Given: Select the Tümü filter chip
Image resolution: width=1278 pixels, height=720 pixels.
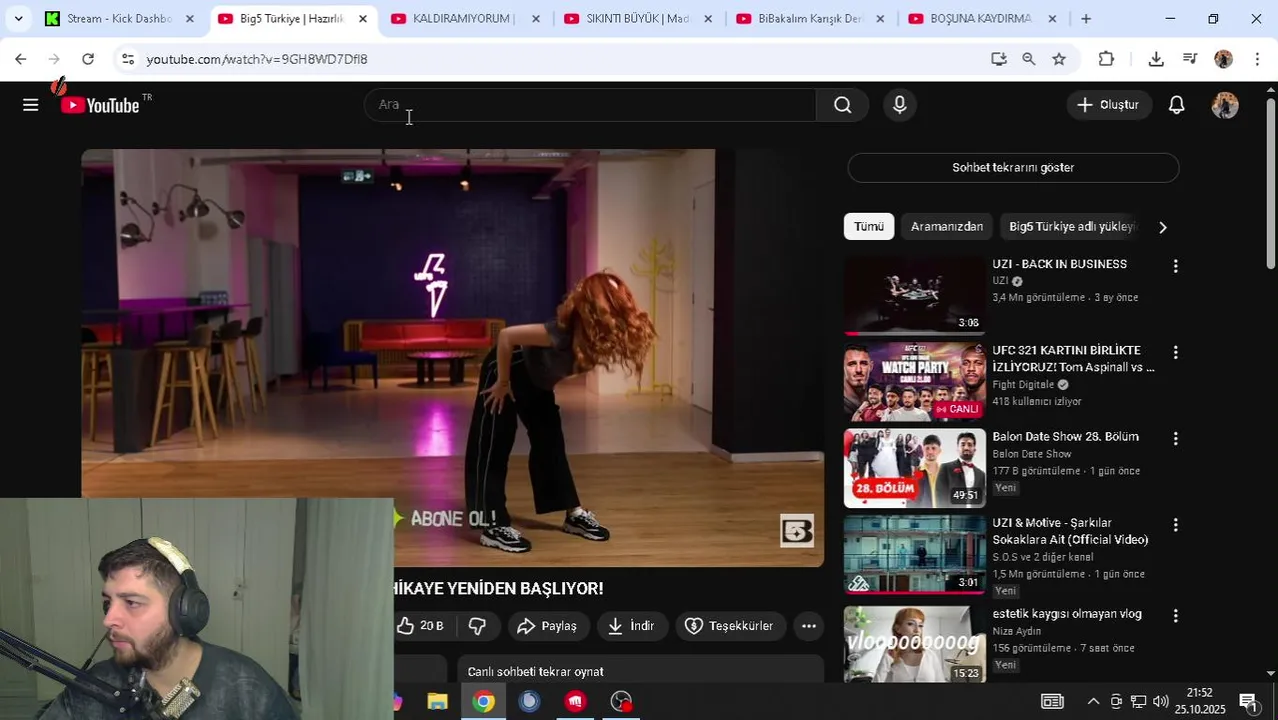Looking at the screenshot, I should (869, 227).
